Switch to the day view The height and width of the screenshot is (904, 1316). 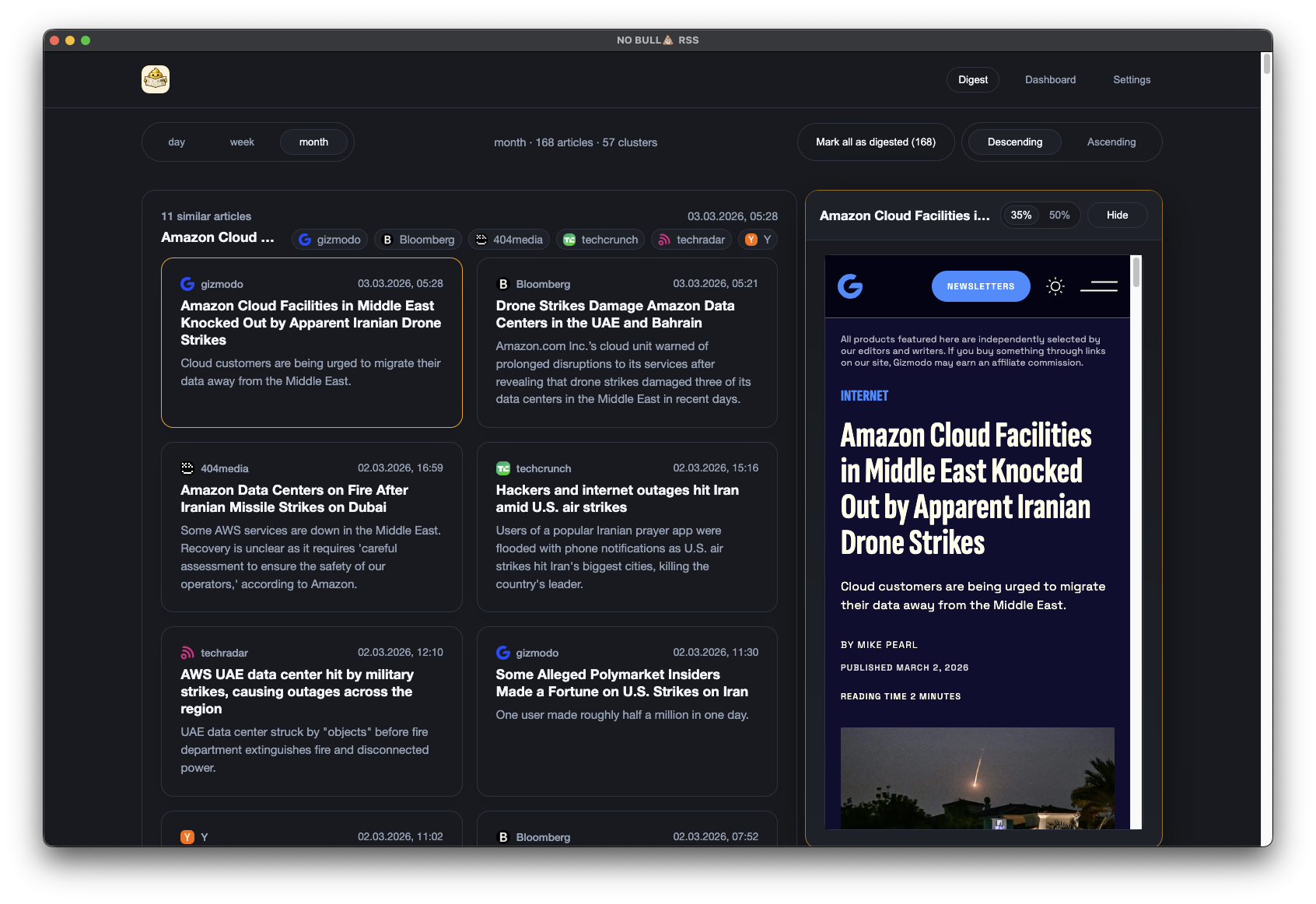(177, 142)
